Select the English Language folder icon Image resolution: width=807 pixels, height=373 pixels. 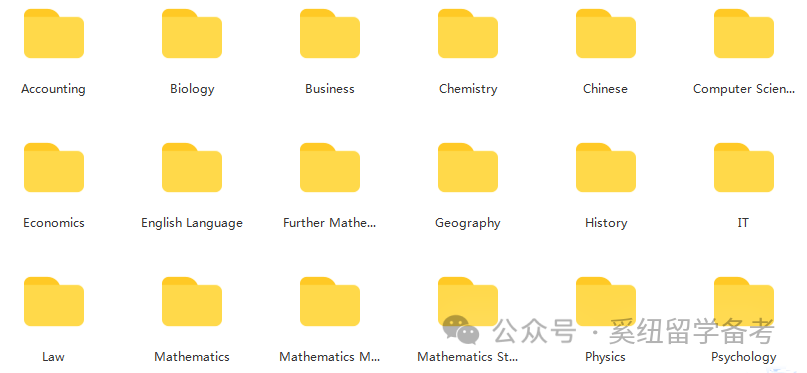click(192, 168)
